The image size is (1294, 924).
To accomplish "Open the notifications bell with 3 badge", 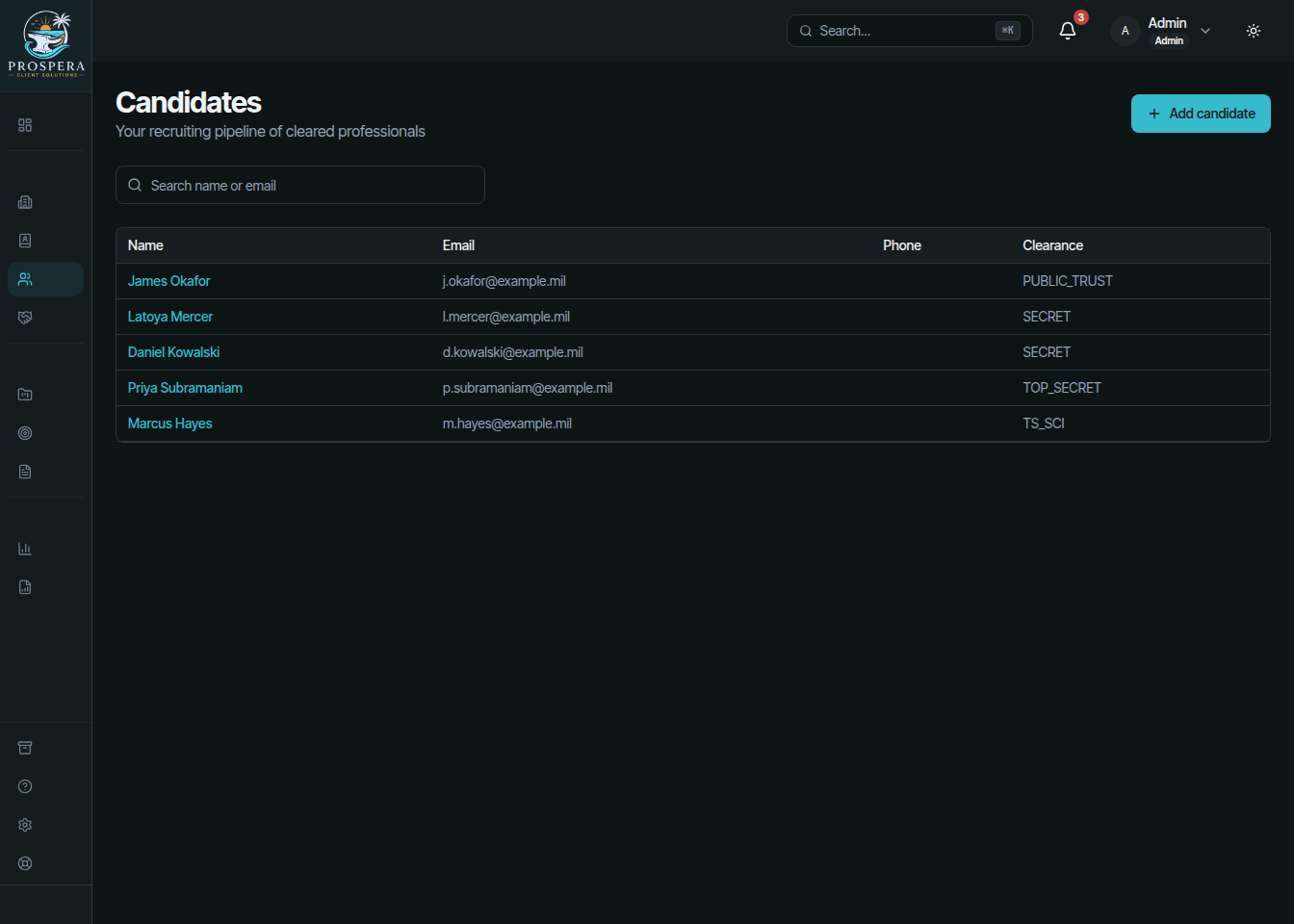I will [1068, 31].
